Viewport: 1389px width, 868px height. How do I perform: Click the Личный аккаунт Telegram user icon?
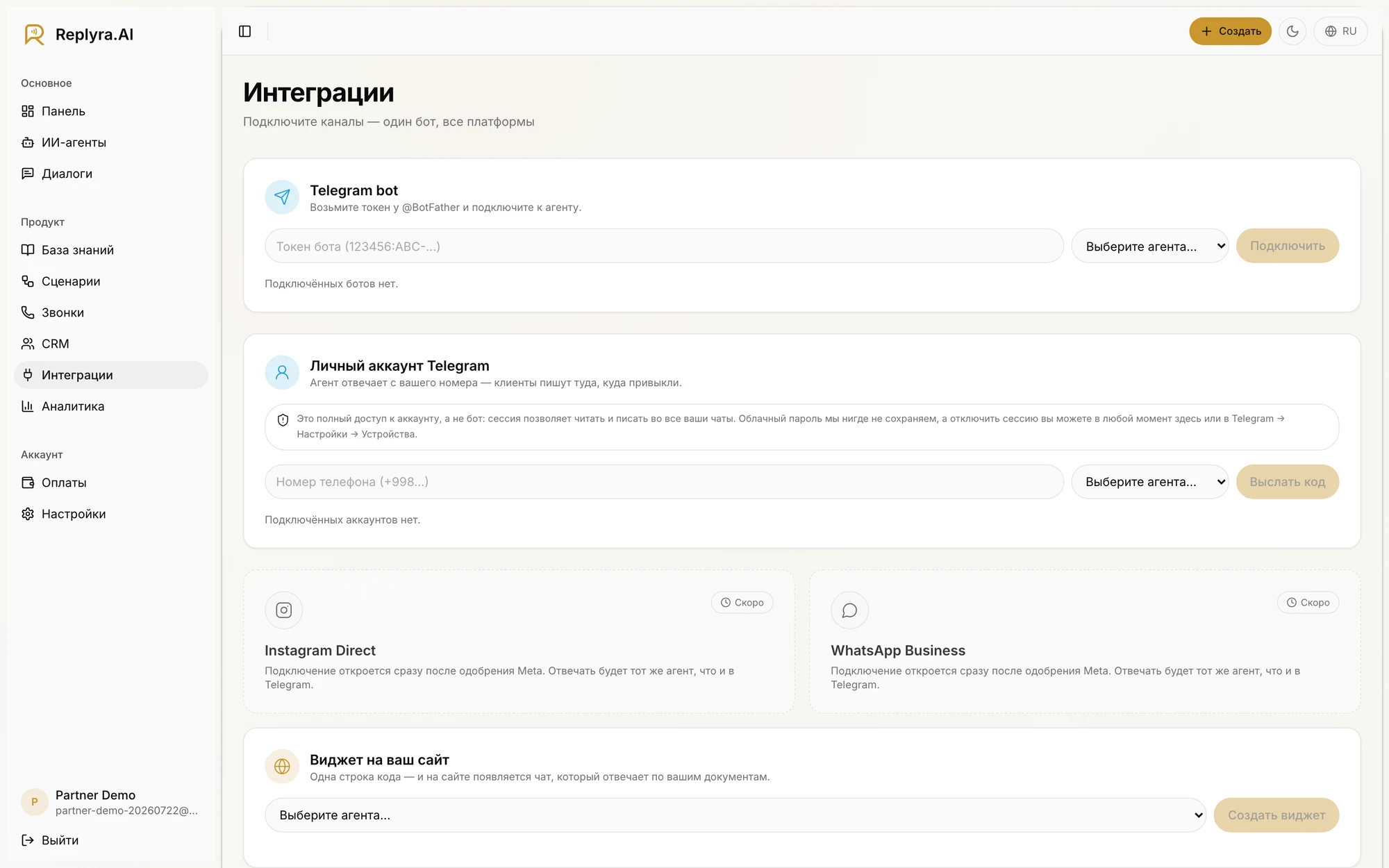tap(282, 373)
